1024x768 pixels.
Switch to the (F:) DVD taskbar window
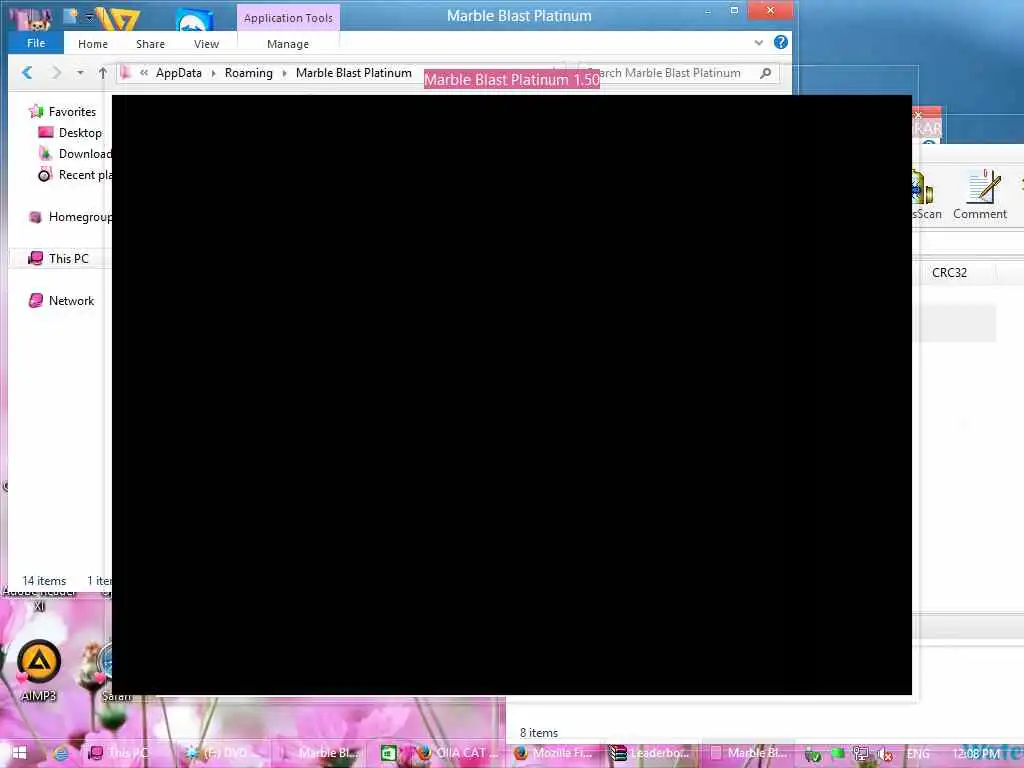[x=222, y=753]
